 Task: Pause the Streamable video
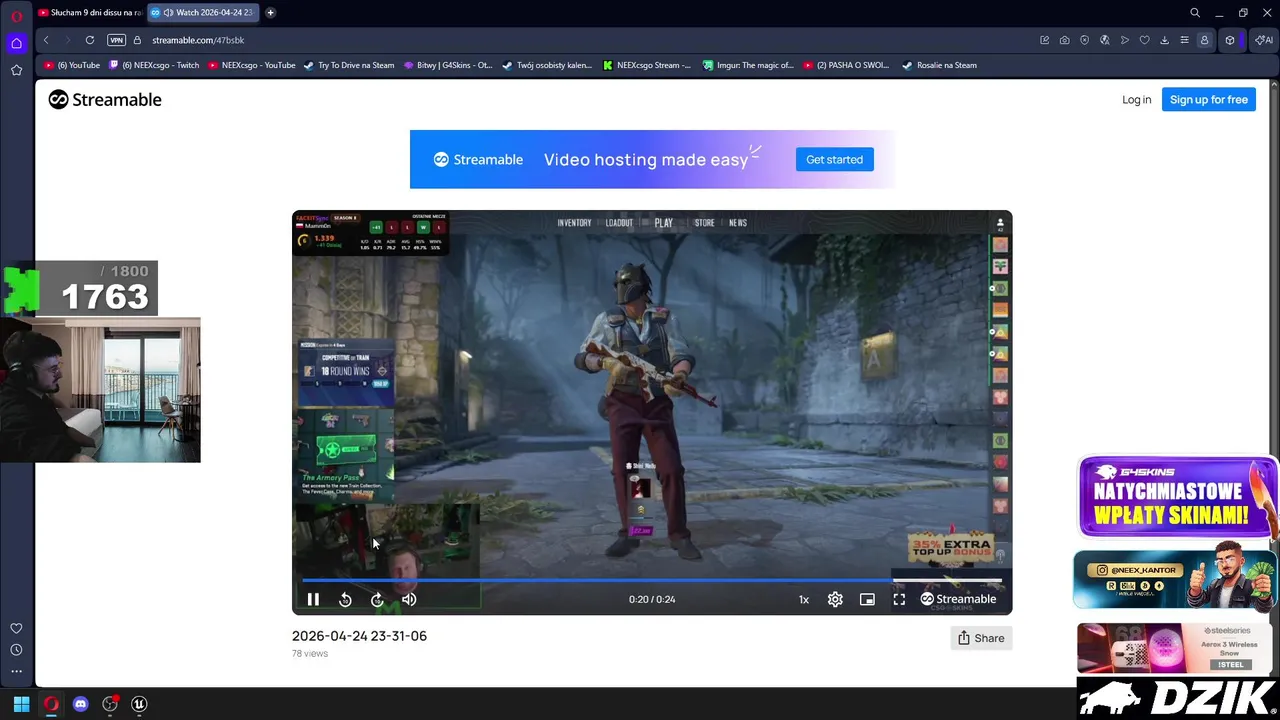pos(313,599)
